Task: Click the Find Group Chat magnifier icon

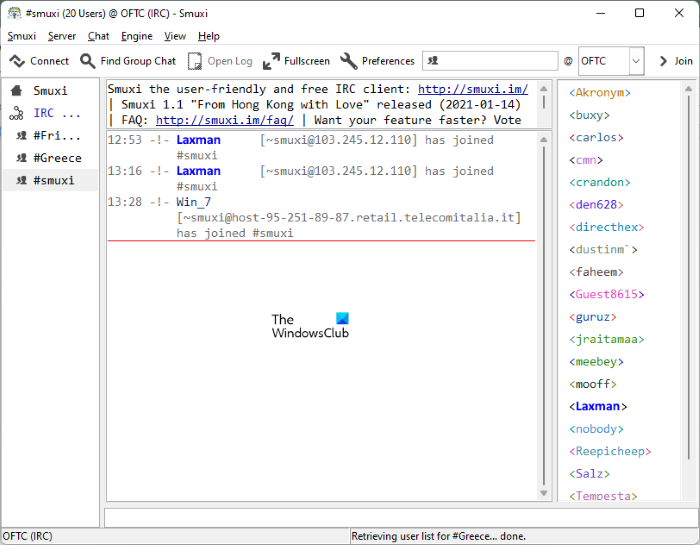Action: click(x=88, y=61)
